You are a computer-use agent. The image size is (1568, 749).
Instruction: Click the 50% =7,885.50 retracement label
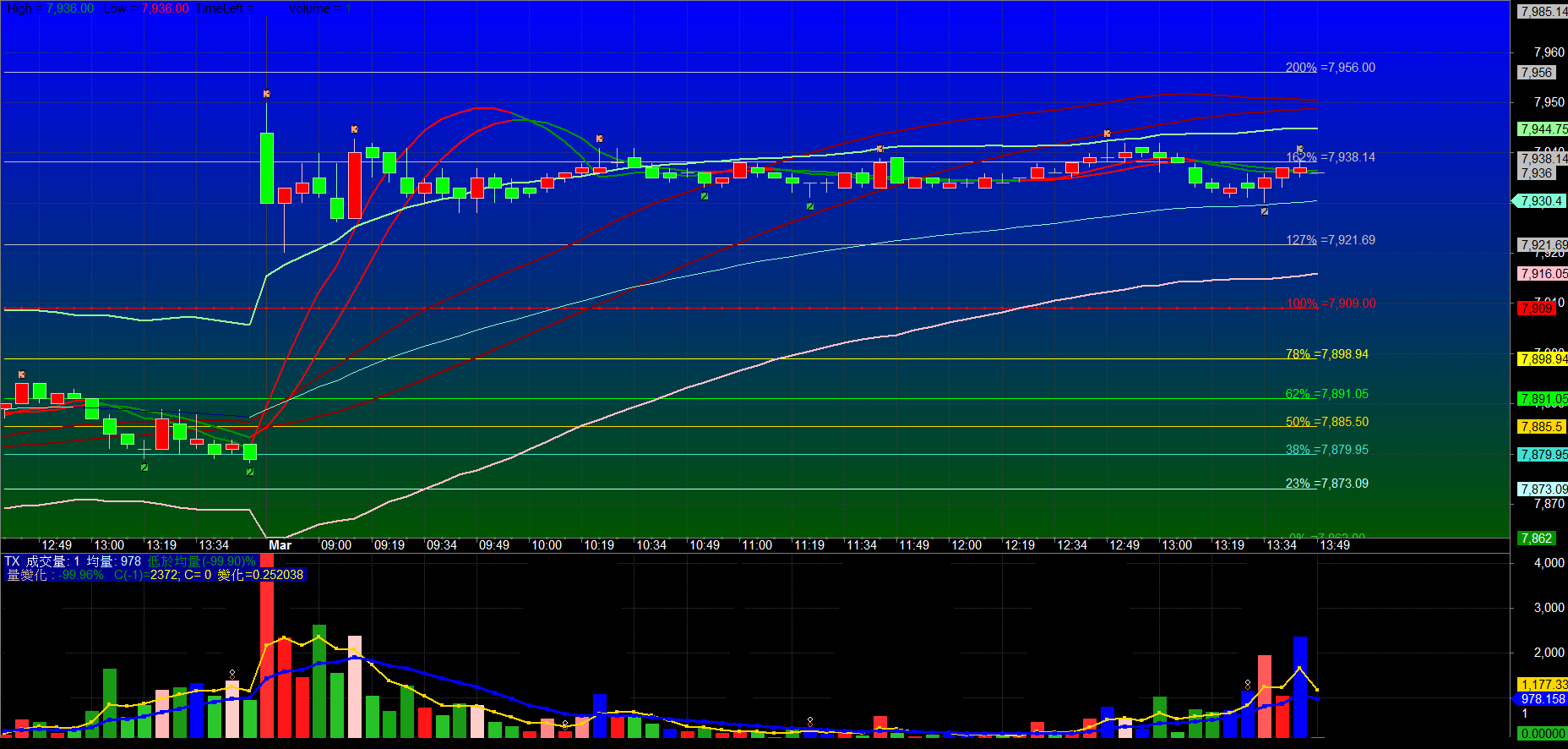(x=1326, y=422)
